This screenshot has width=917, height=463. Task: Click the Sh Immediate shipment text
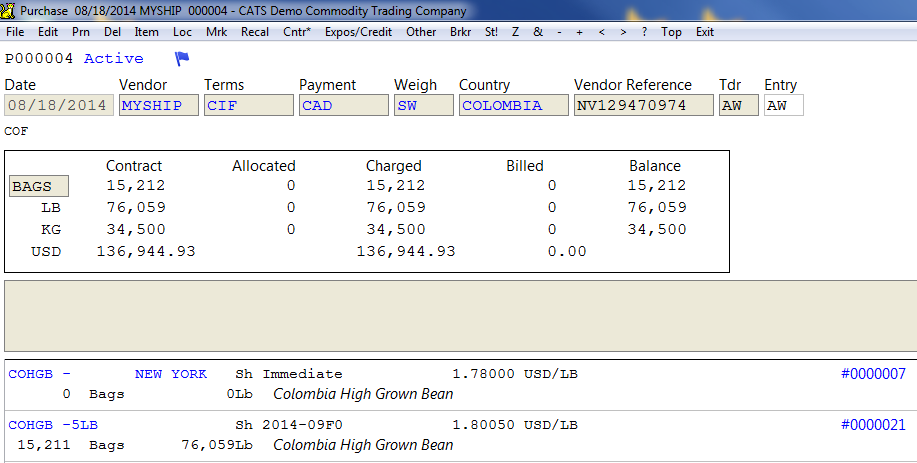pos(289,374)
